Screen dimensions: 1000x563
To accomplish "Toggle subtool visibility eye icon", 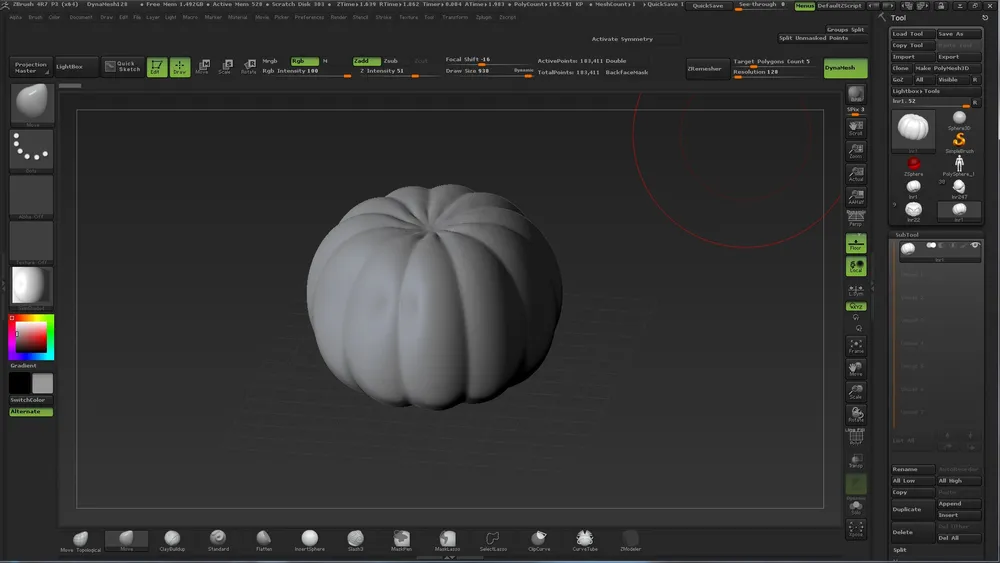I will click(x=975, y=245).
